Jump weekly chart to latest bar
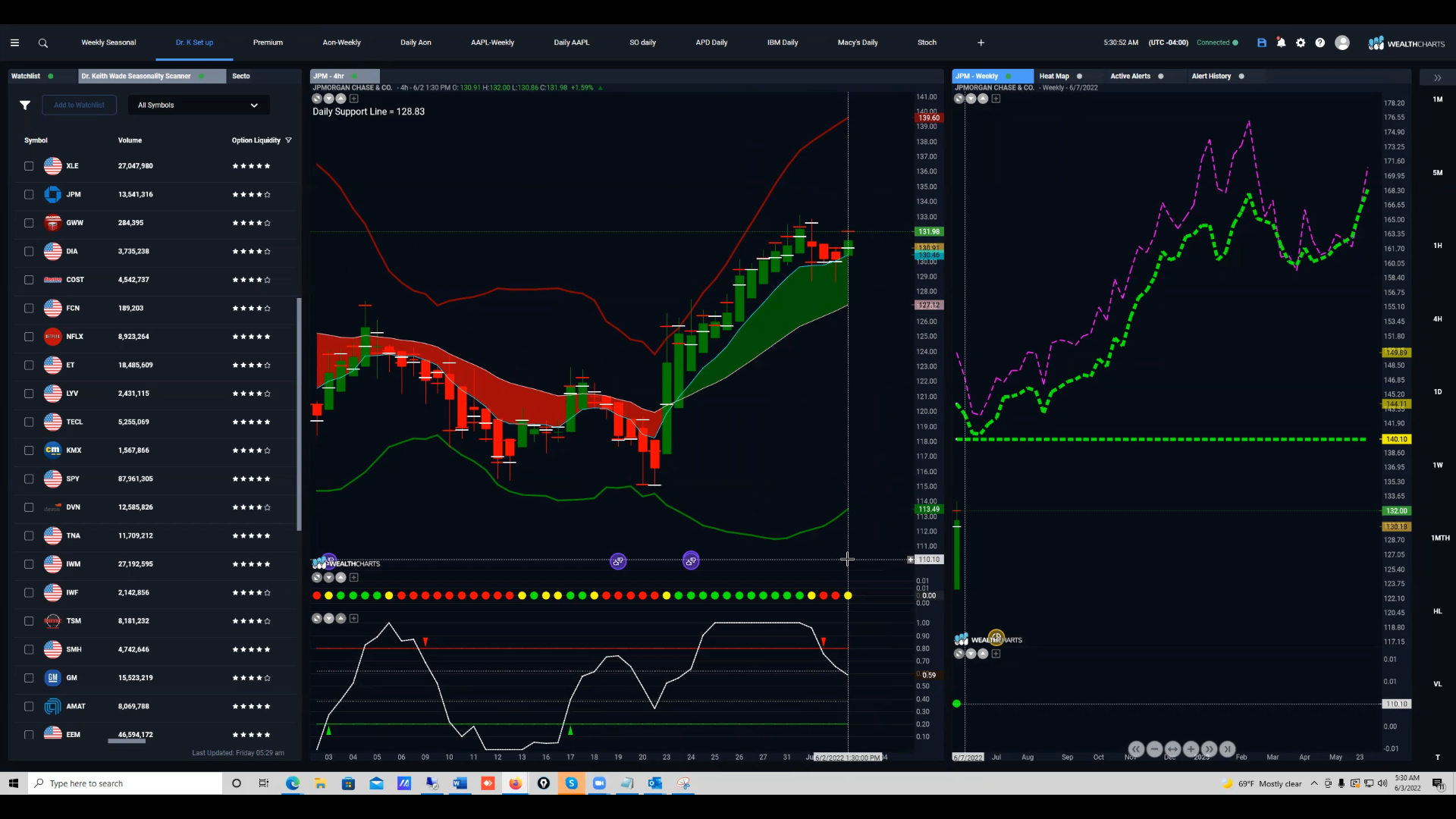 pyautogui.click(x=1227, y=748)
